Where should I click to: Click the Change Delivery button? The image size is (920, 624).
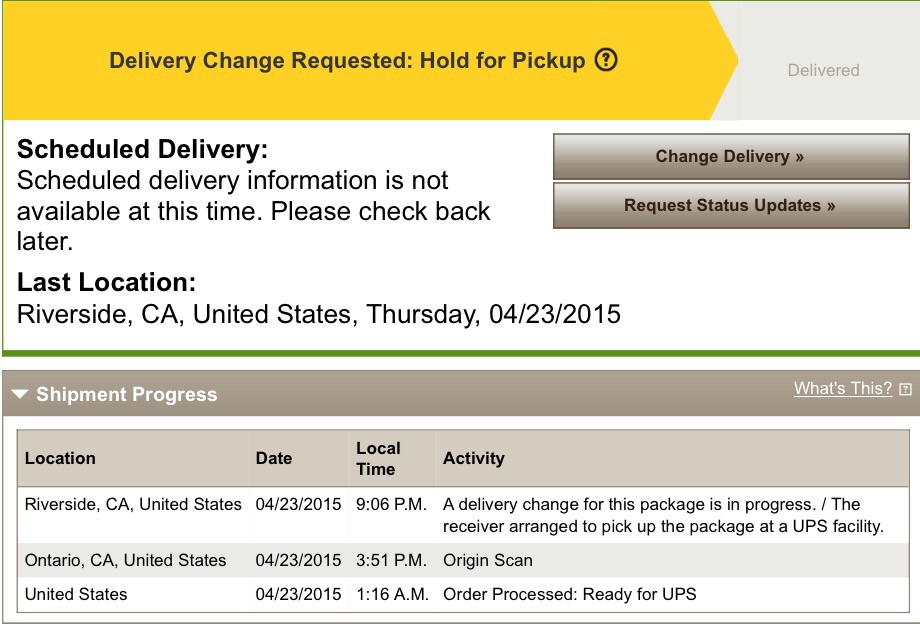pyautogui.click(x=730, y=157)
